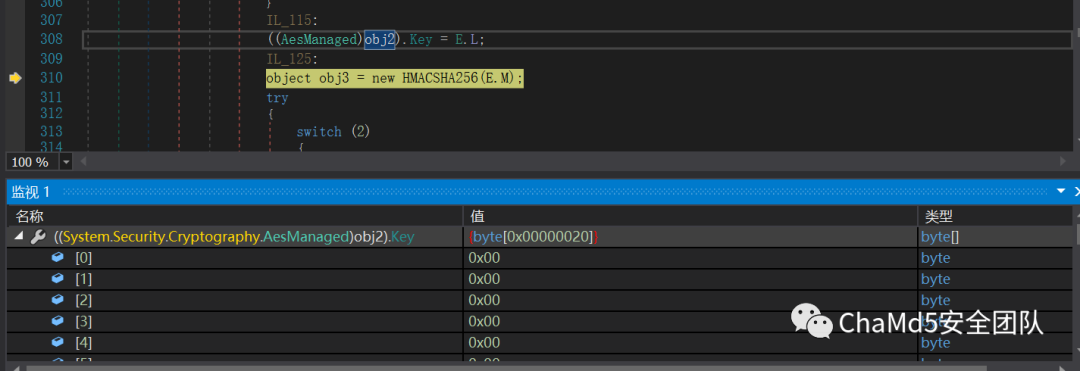Open the 监视 1 panel options dropdown arrow
Viewport: 1080px width, 371px height.
pos(1061,191)
